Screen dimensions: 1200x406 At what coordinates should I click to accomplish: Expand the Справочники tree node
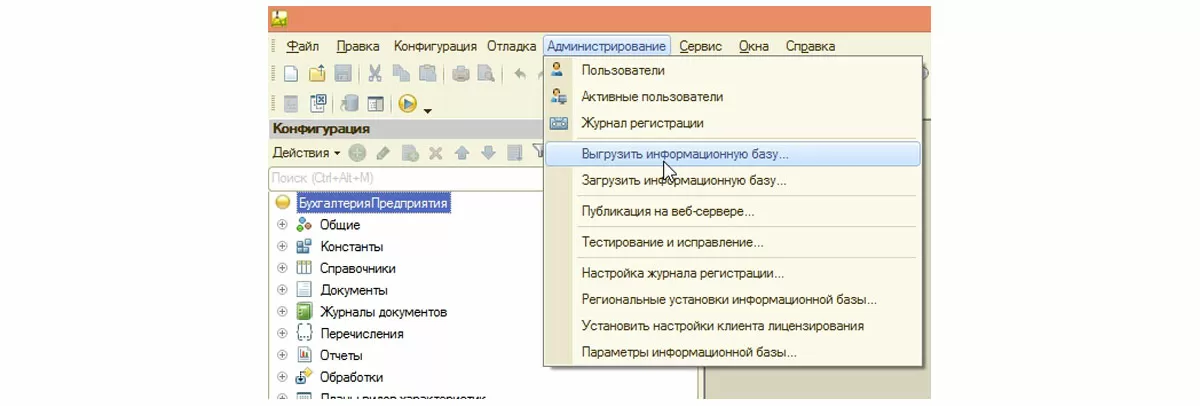tap(282, 268)
